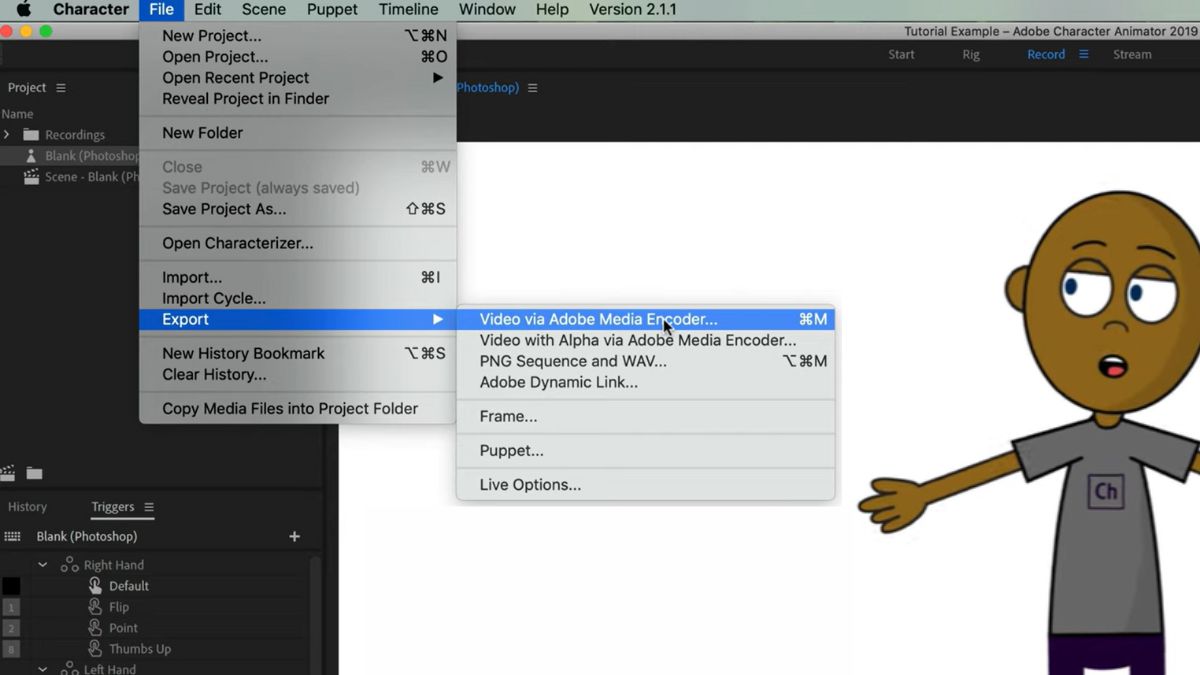Click the Flip trigger hand icon

(95, 607)
